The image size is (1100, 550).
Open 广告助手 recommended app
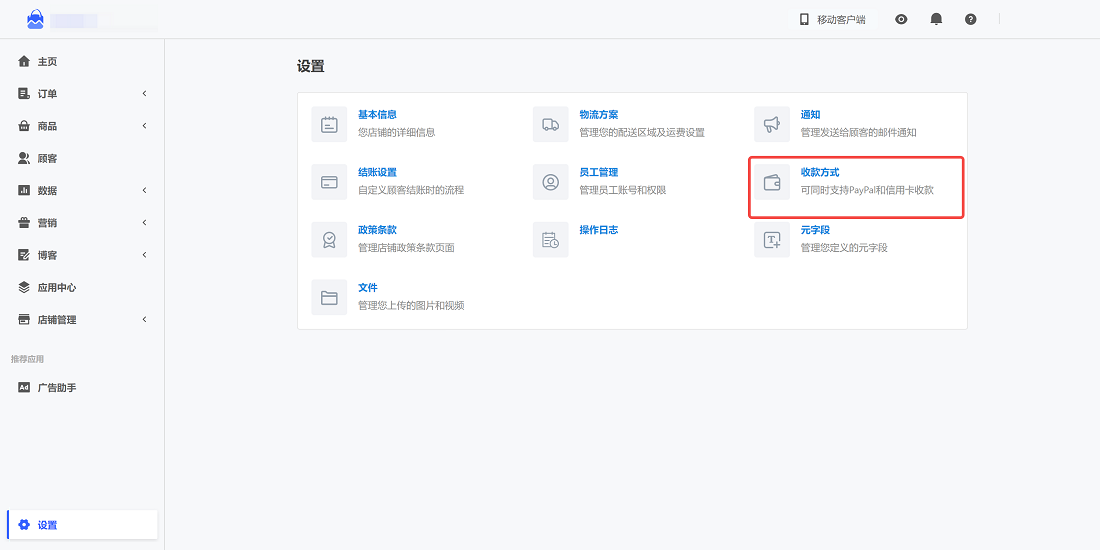56,388
